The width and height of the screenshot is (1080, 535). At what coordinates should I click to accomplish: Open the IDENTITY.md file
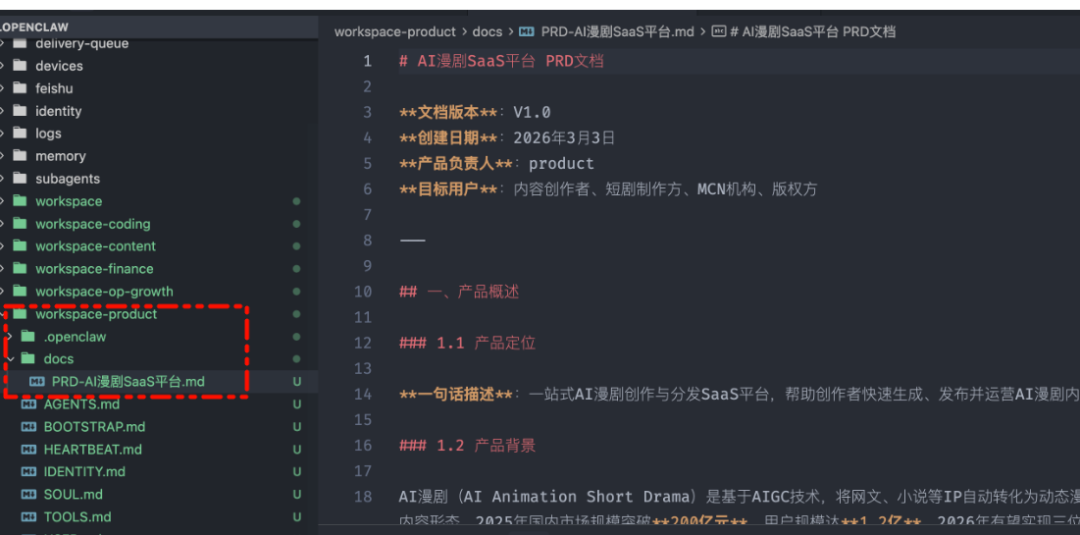84,472
